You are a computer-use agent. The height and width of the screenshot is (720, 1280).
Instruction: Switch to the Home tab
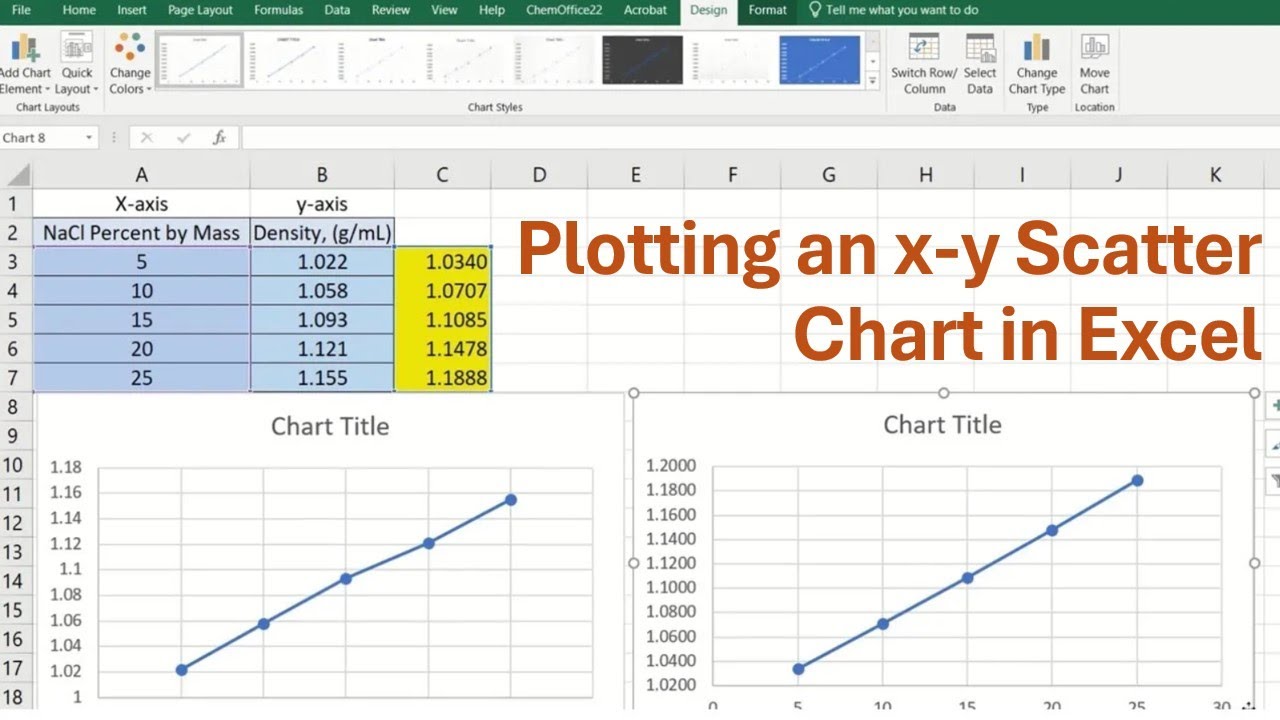point(79,10)
